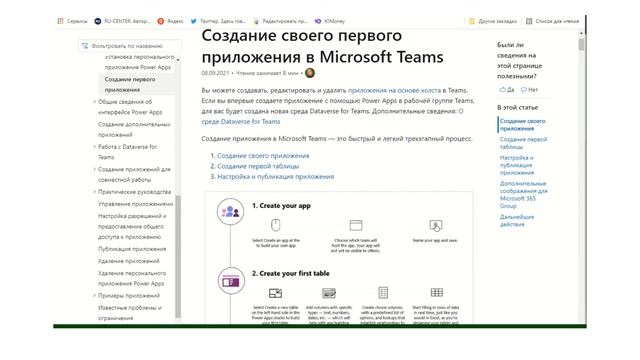
Task: Click the Нет feedback button
Action: tap(529, 89)
